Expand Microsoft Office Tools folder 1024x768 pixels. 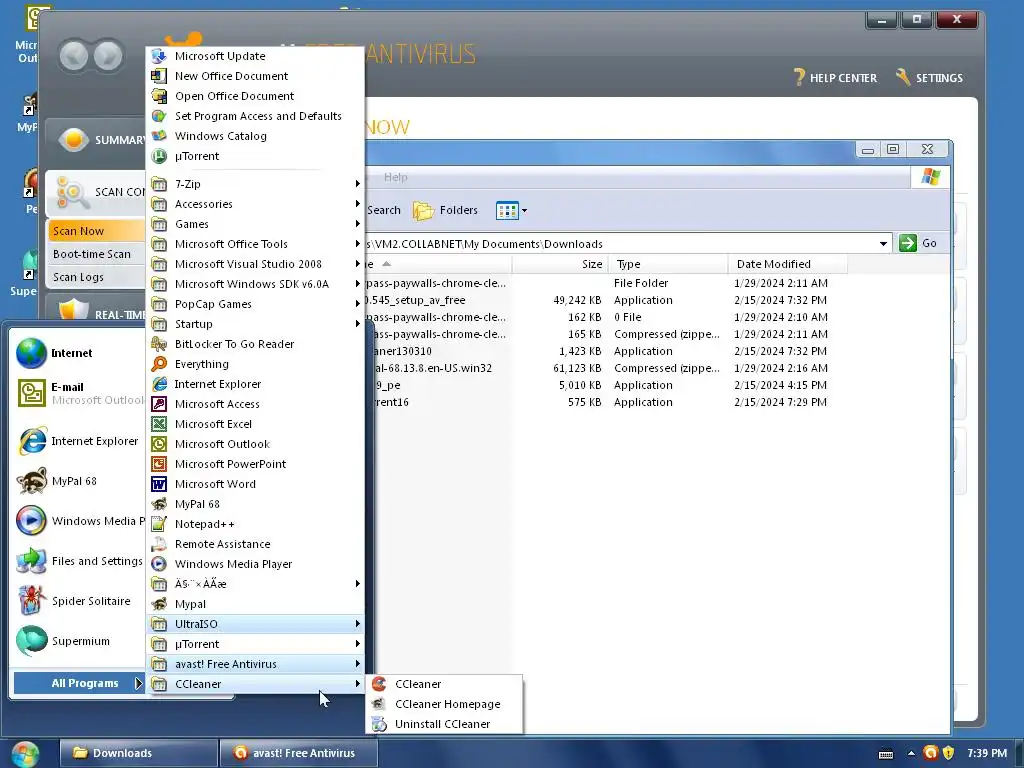point(255,244)
